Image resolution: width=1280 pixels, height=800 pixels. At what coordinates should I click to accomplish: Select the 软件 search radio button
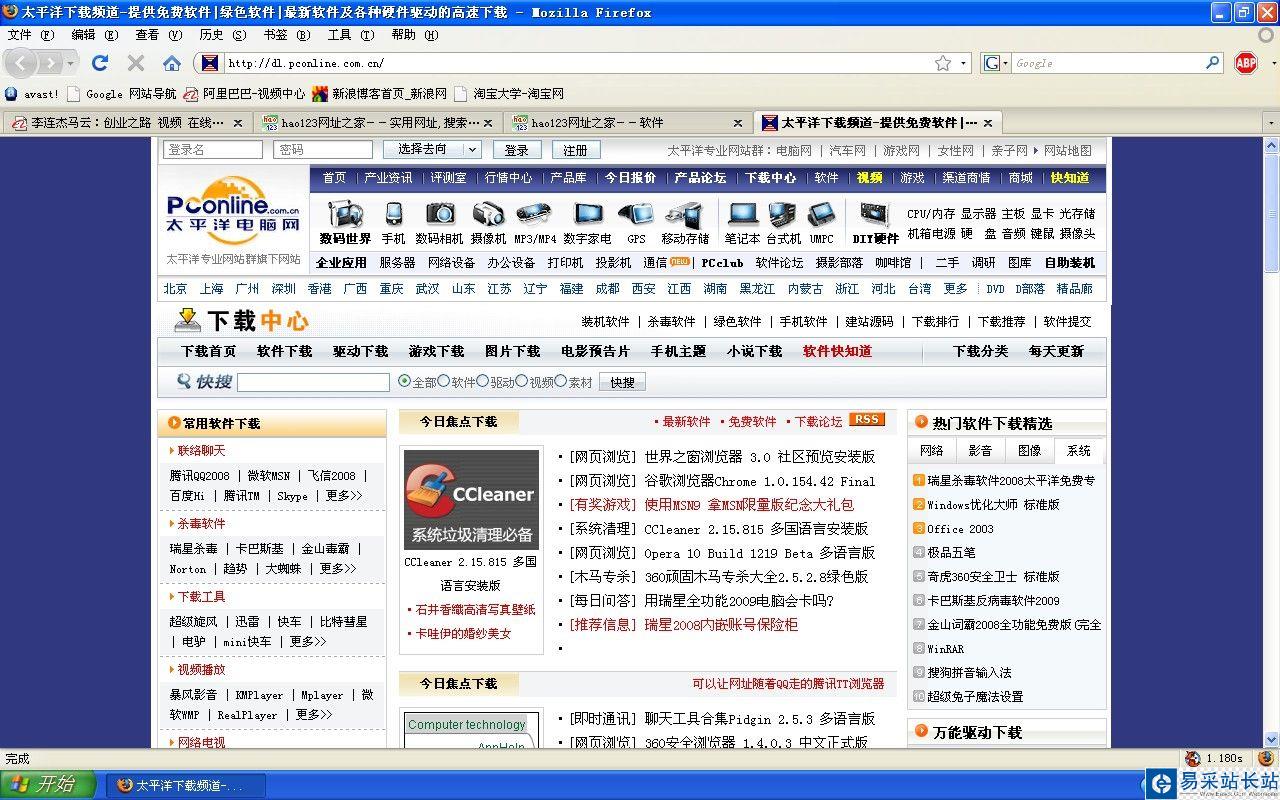[x=444, y=381]
